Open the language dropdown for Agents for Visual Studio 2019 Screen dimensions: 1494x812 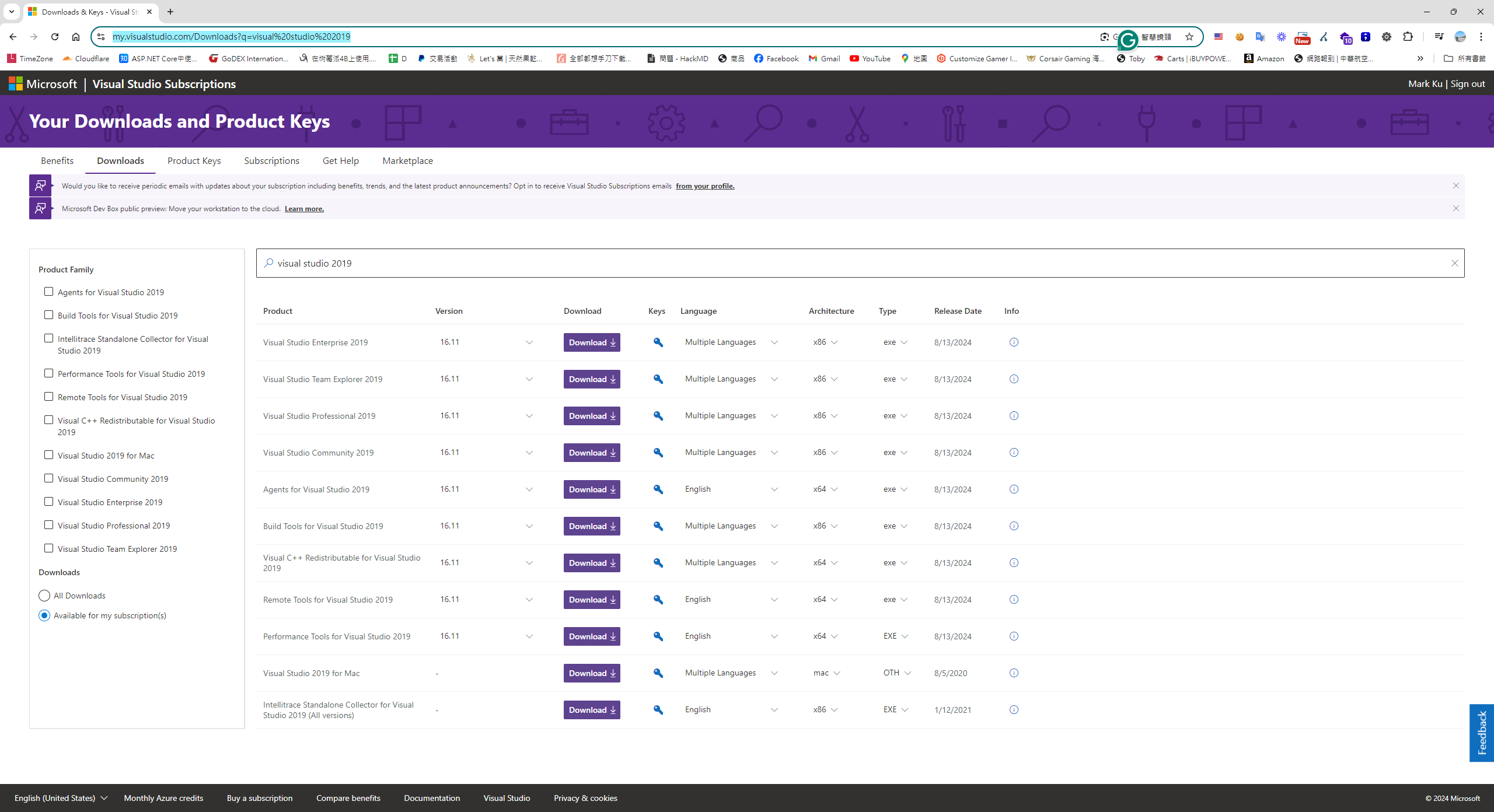point(774,489)
